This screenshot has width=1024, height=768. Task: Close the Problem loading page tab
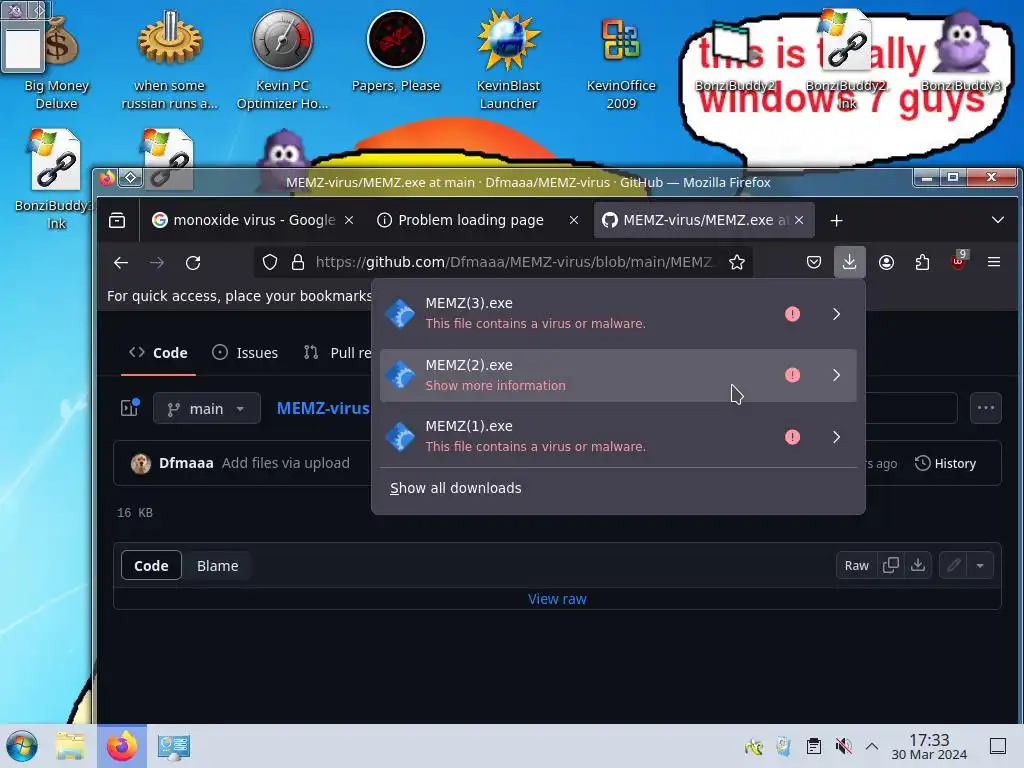click(x=574, y=220)
